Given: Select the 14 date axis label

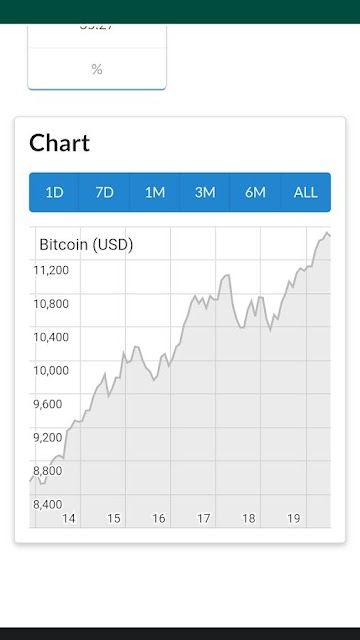Looking at the screenshot, I should coord(69,518).
